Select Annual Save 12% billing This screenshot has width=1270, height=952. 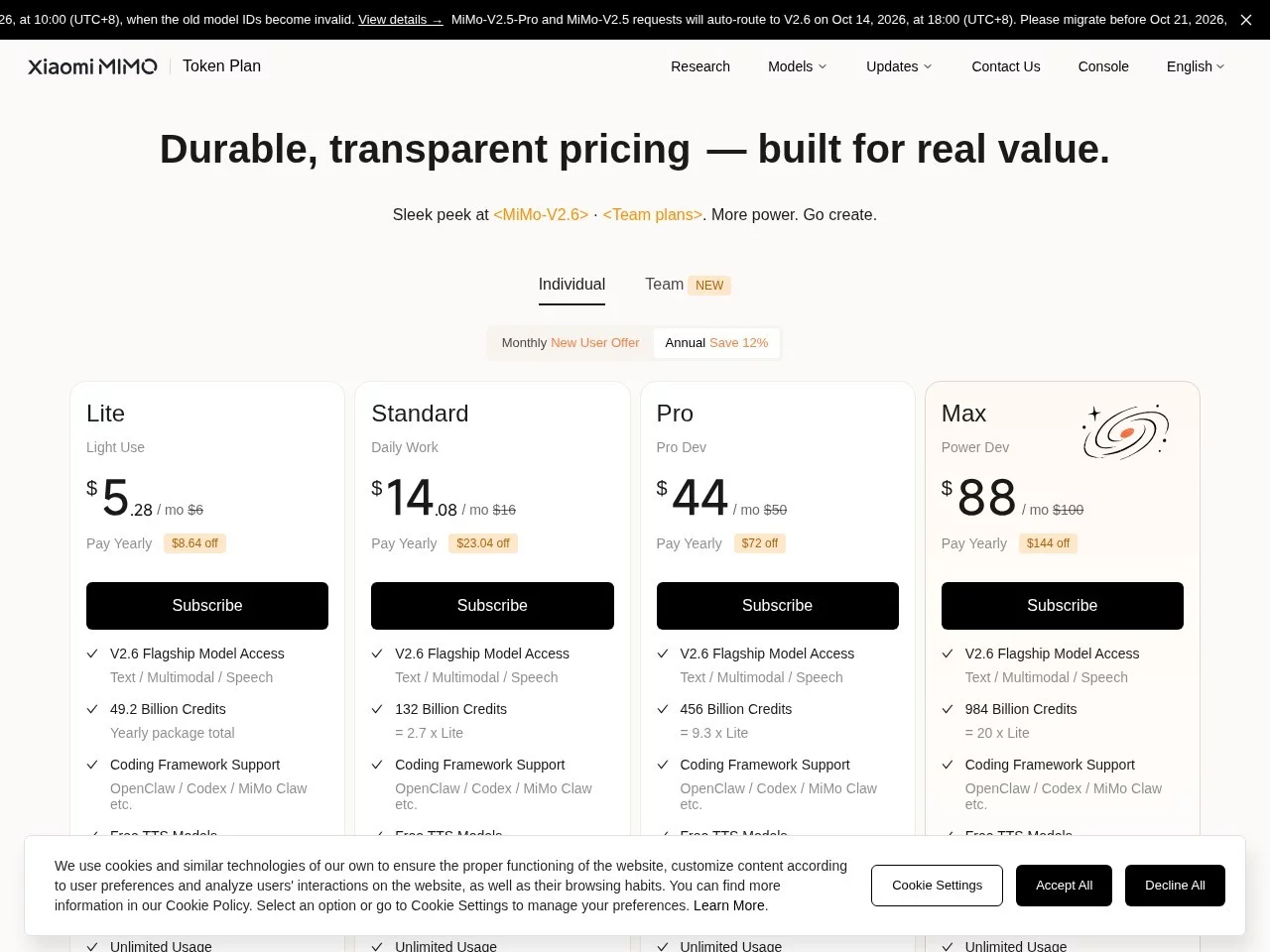716,343
